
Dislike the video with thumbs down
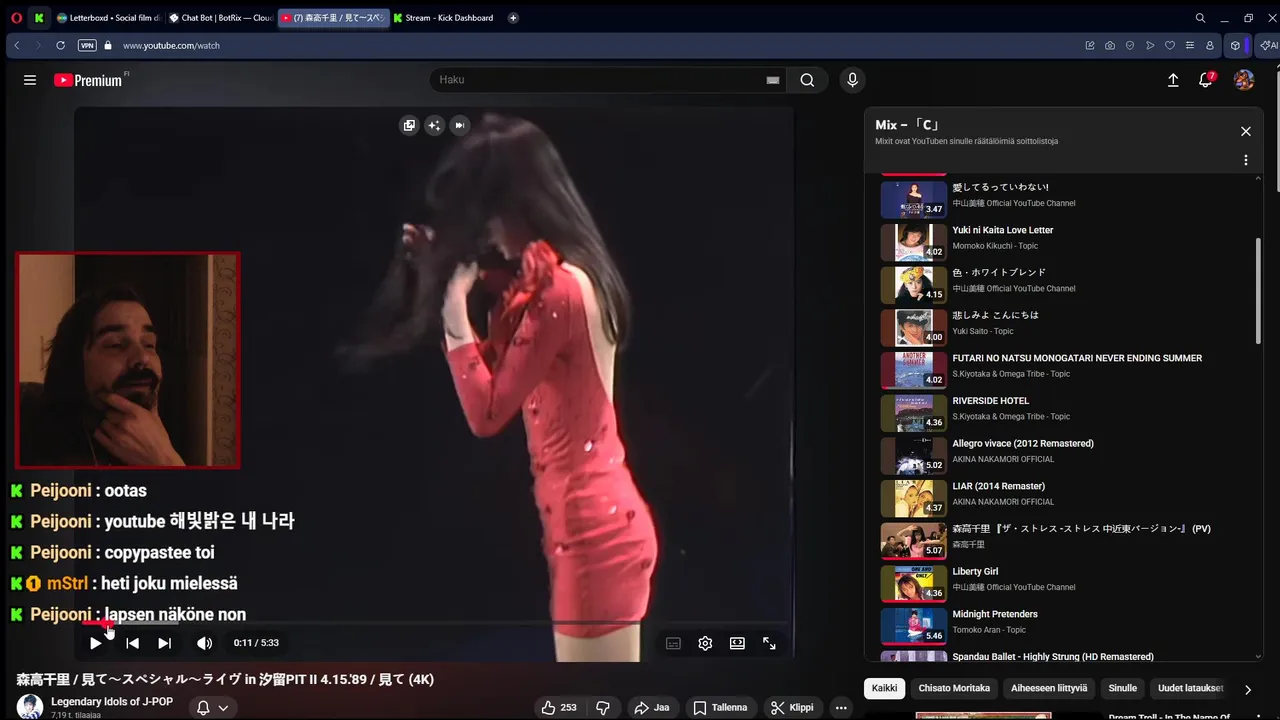[x=603, y=707]
